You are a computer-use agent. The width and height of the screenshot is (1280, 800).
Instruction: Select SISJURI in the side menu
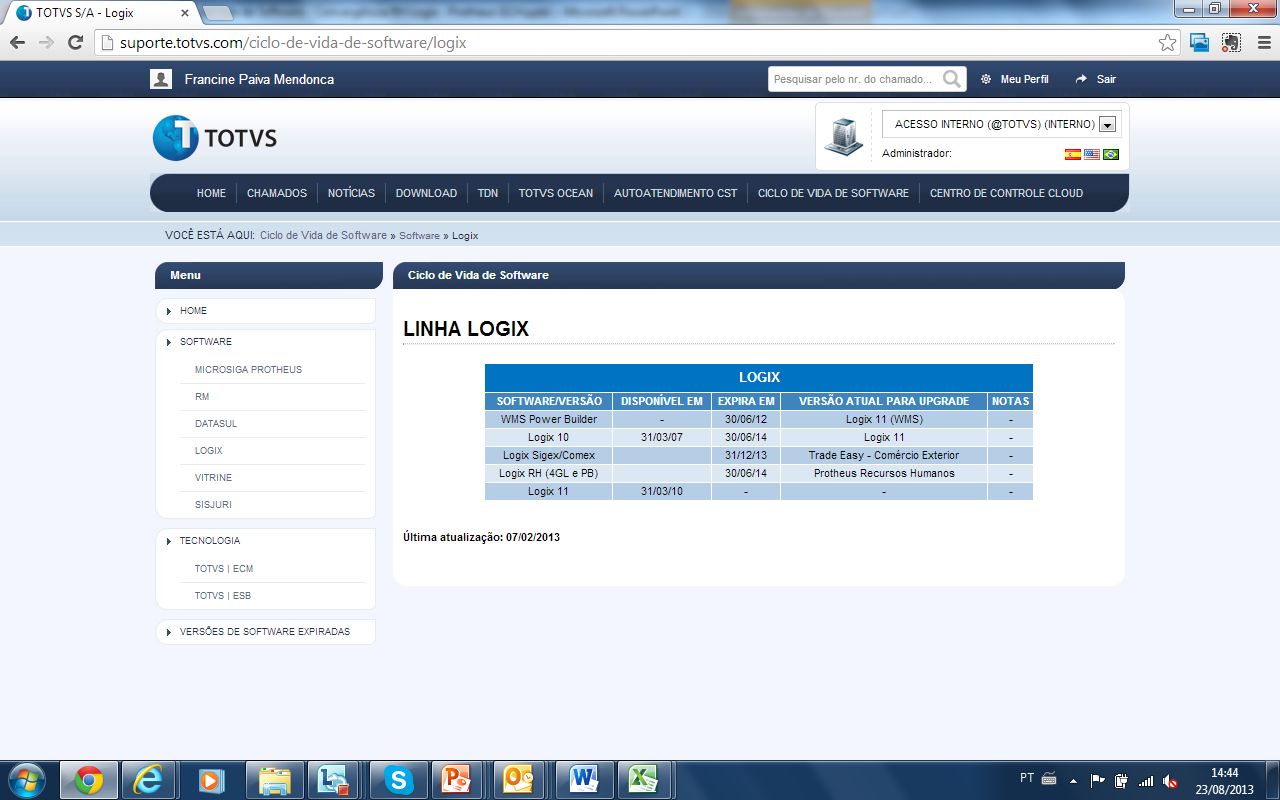(x=213, y=505)
